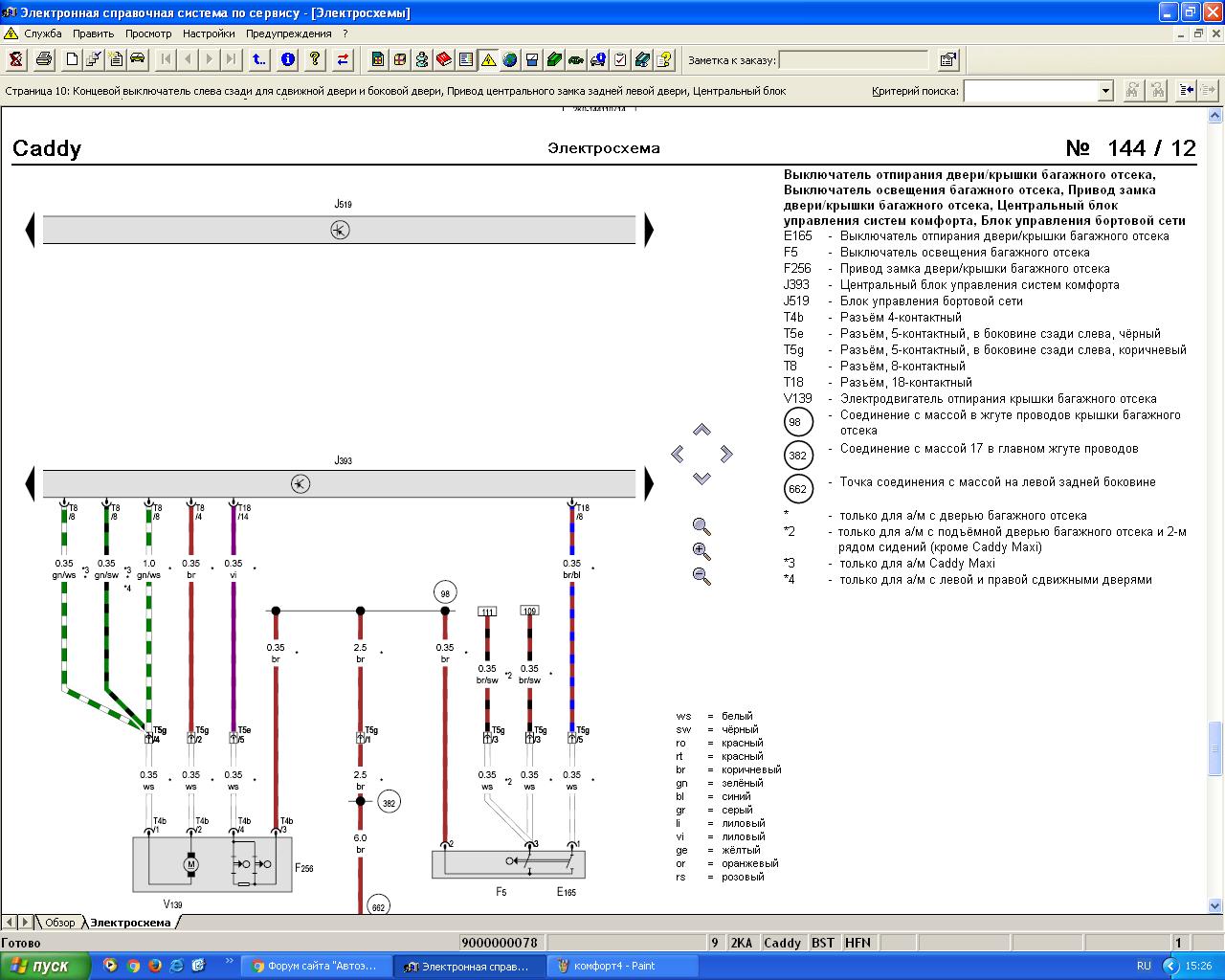Click the green car toolbar icon

(x=576, y=59)
